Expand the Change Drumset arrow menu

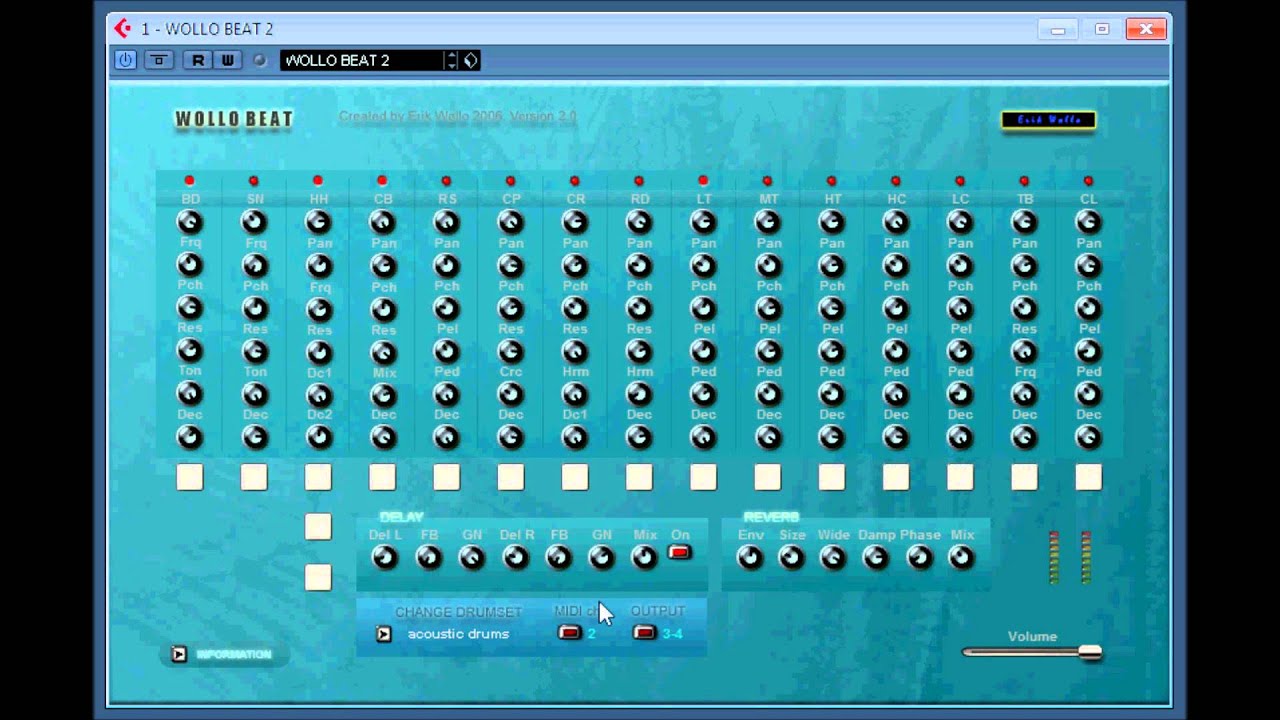[x=383, y=634]
